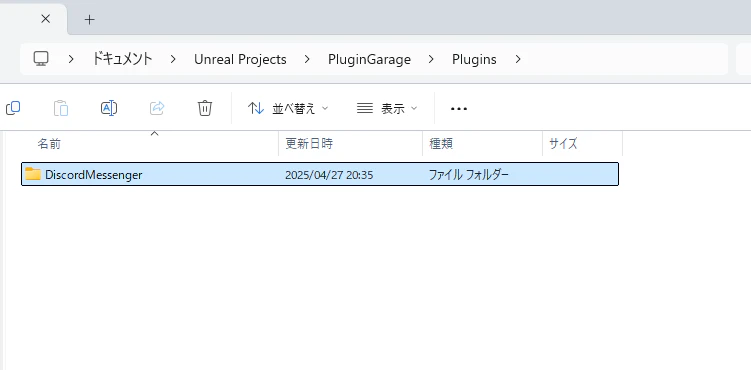Add a new File Explorer tab
The height and width of the screenshot is (370, 751).
click(x=90, y=19)
